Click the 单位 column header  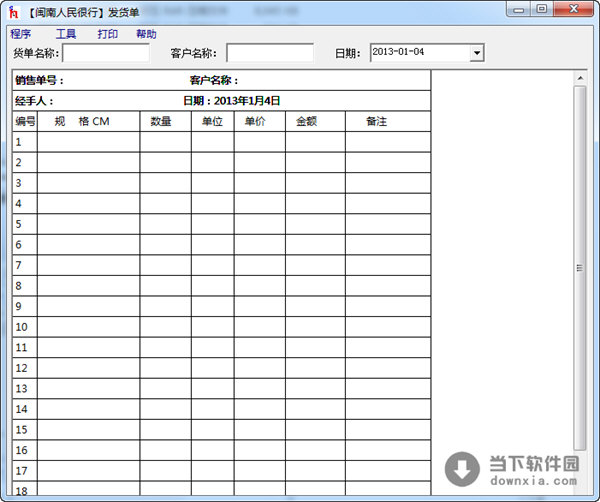tap(212, 121)
